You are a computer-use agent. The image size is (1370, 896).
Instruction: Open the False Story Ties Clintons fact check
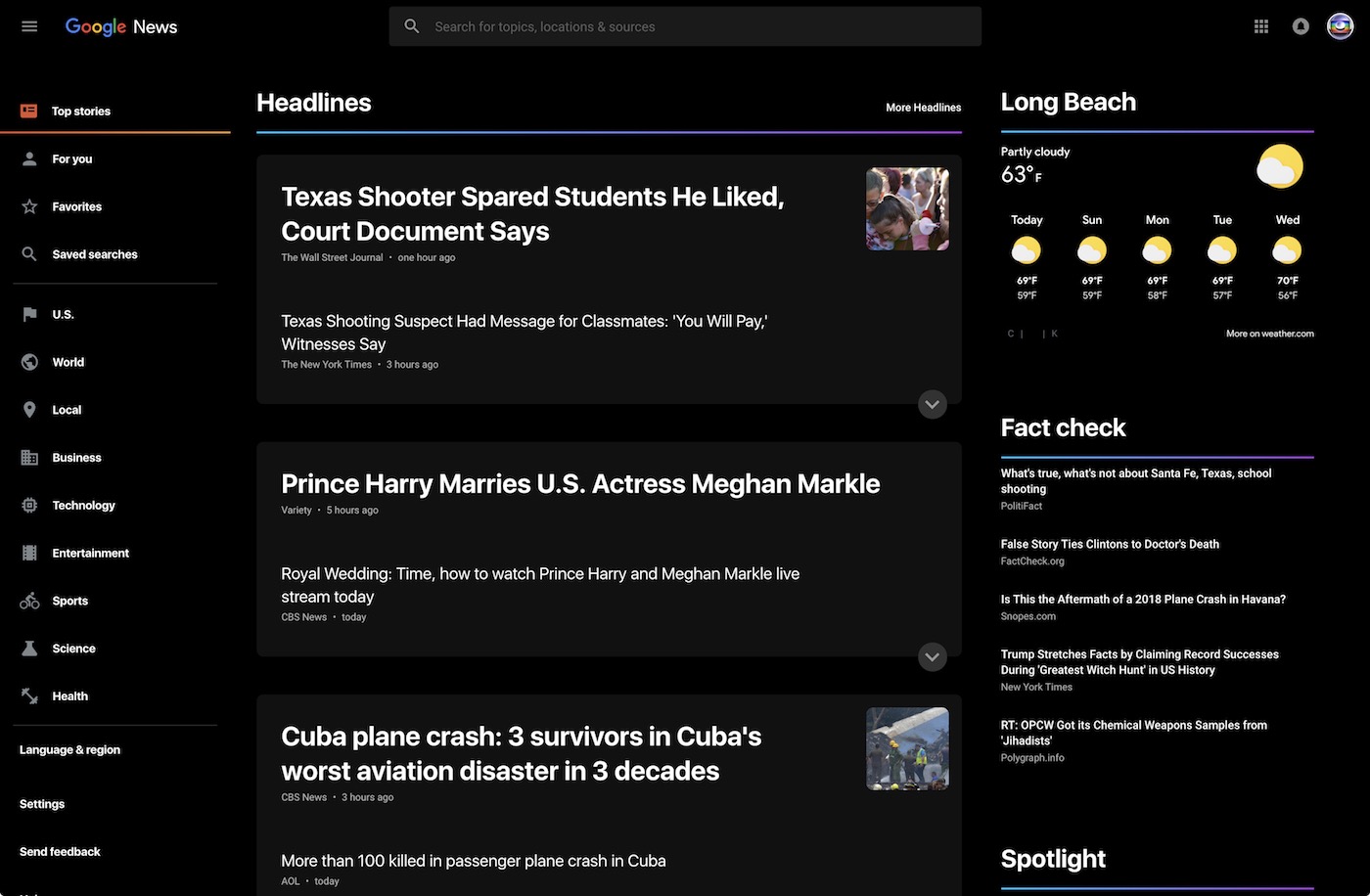tap(1110, 544)
